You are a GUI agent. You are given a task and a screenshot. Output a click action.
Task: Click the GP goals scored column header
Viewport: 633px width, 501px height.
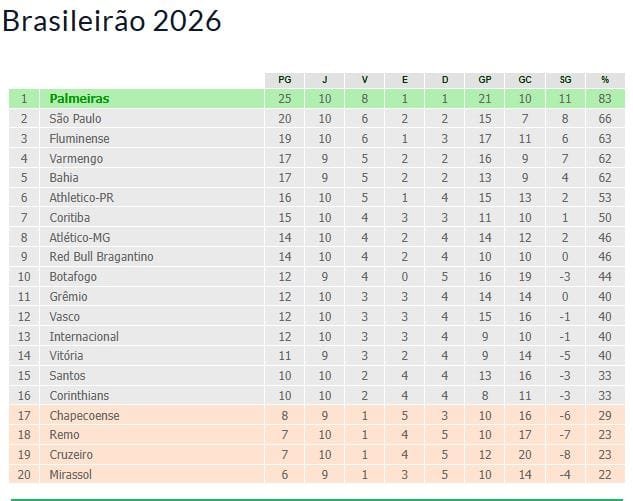485,80
